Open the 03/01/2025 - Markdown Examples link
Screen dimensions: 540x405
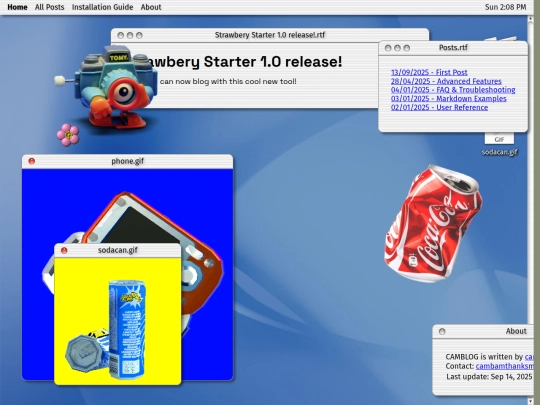tap(448, 98)
